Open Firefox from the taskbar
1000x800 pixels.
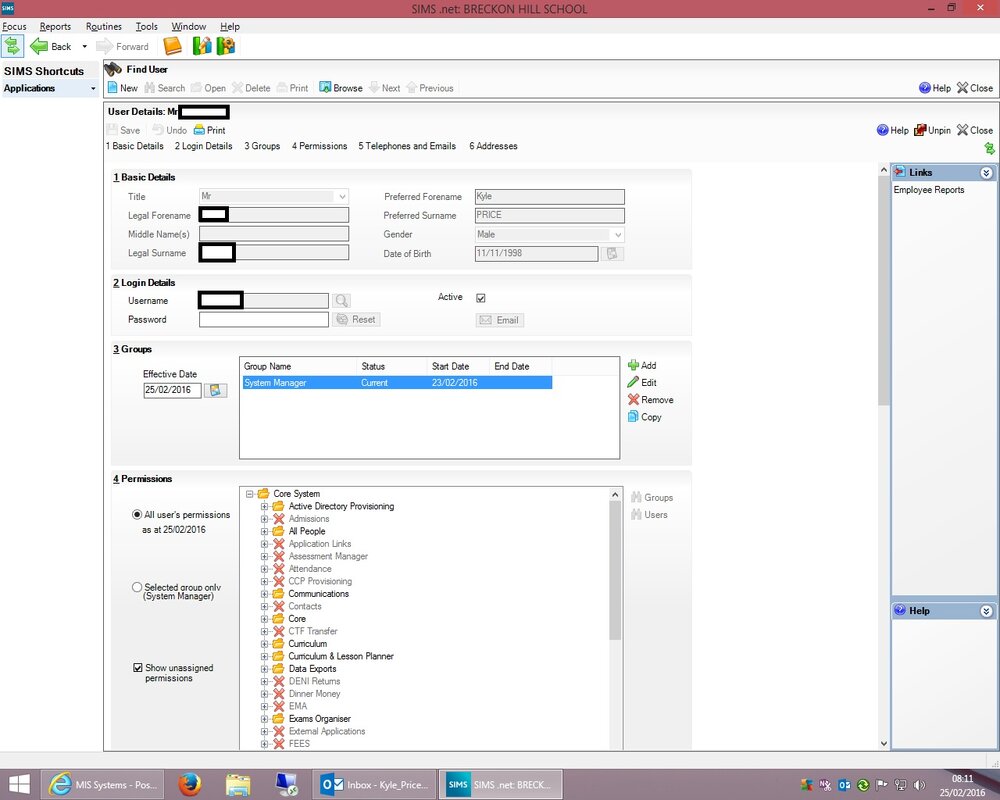click(189, 785)
